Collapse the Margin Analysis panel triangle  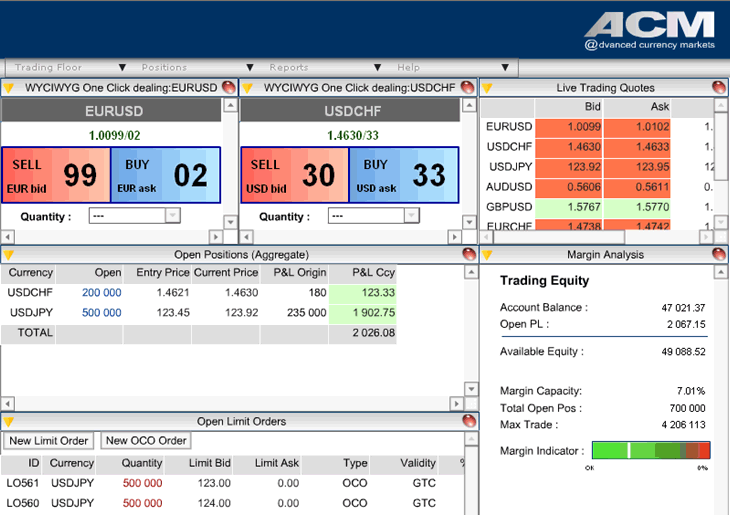(487, 255)
